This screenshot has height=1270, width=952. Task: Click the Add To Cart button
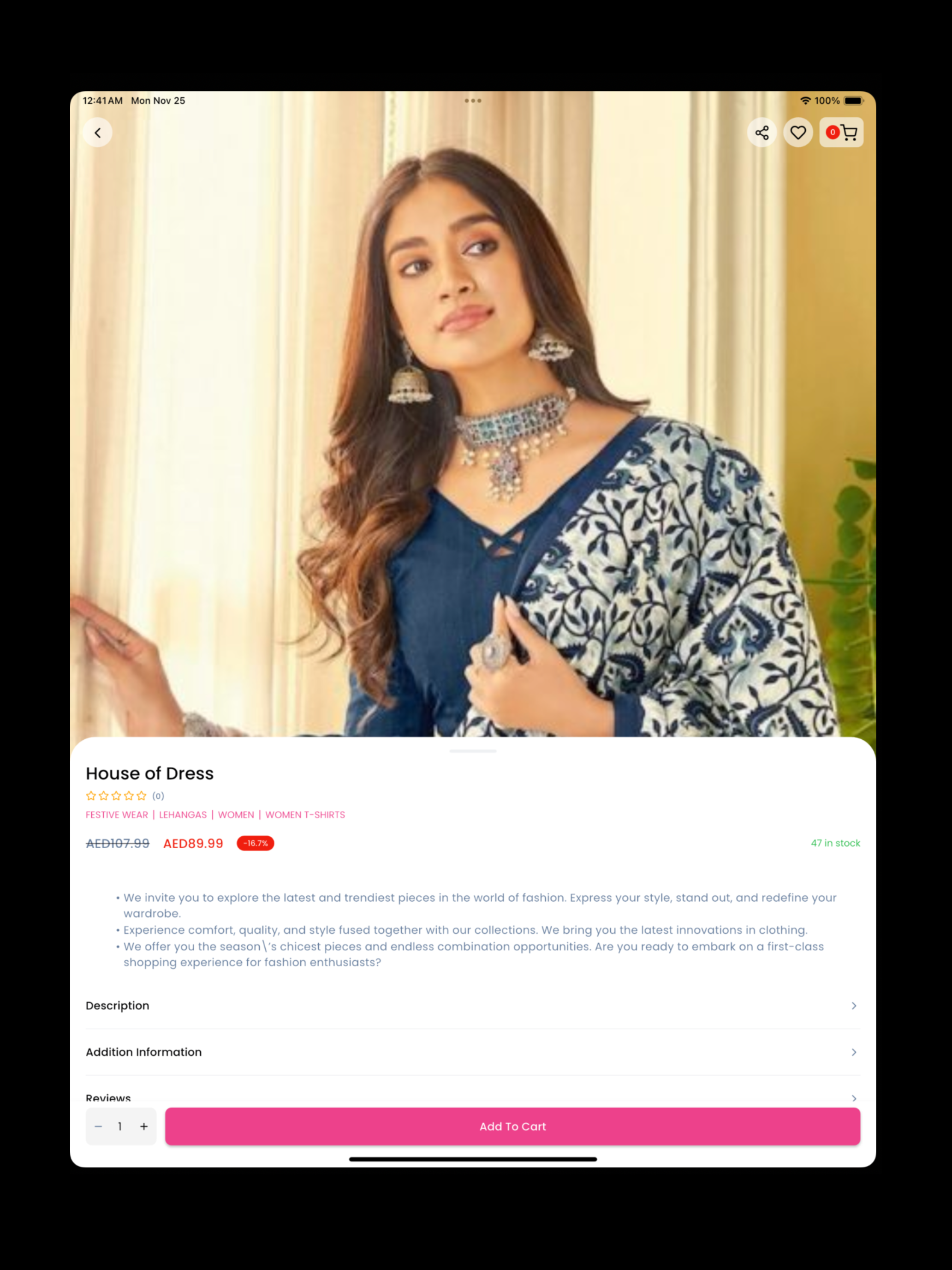[x=512, y=1126]
